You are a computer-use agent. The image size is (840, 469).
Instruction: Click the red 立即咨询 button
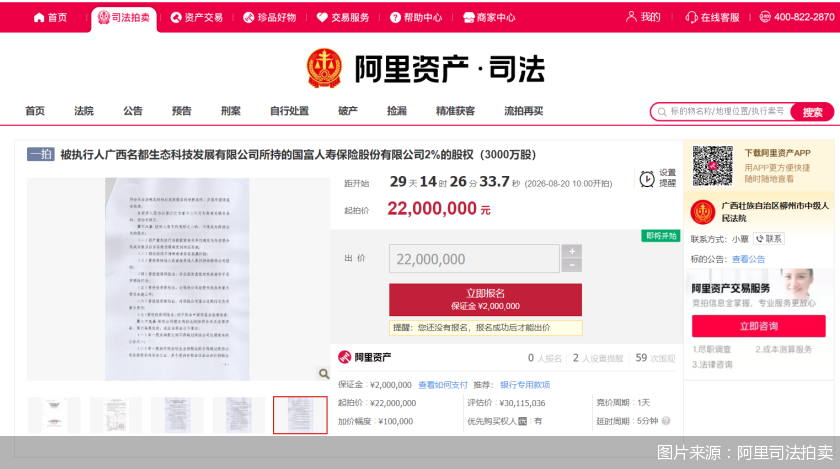pos(759,326)
